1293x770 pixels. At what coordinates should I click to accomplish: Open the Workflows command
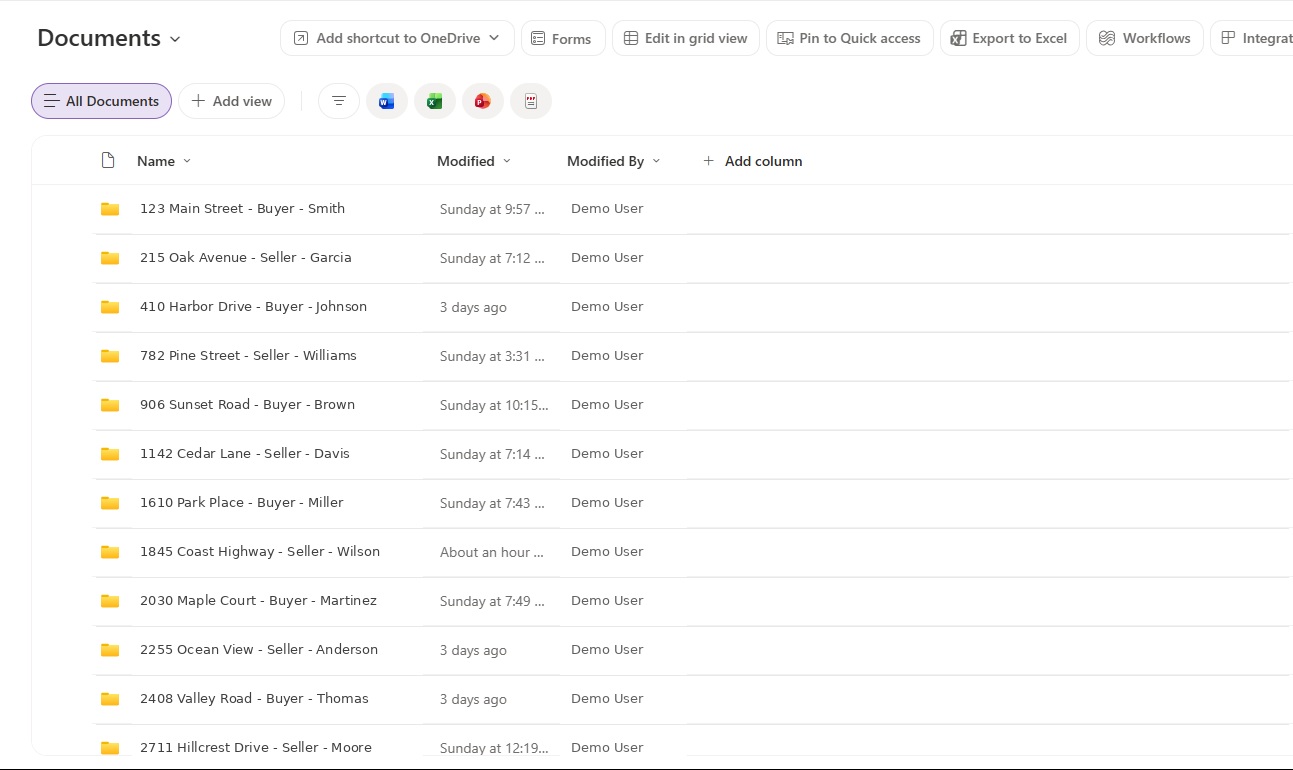pyautogui.click(x=1145, y=38)
